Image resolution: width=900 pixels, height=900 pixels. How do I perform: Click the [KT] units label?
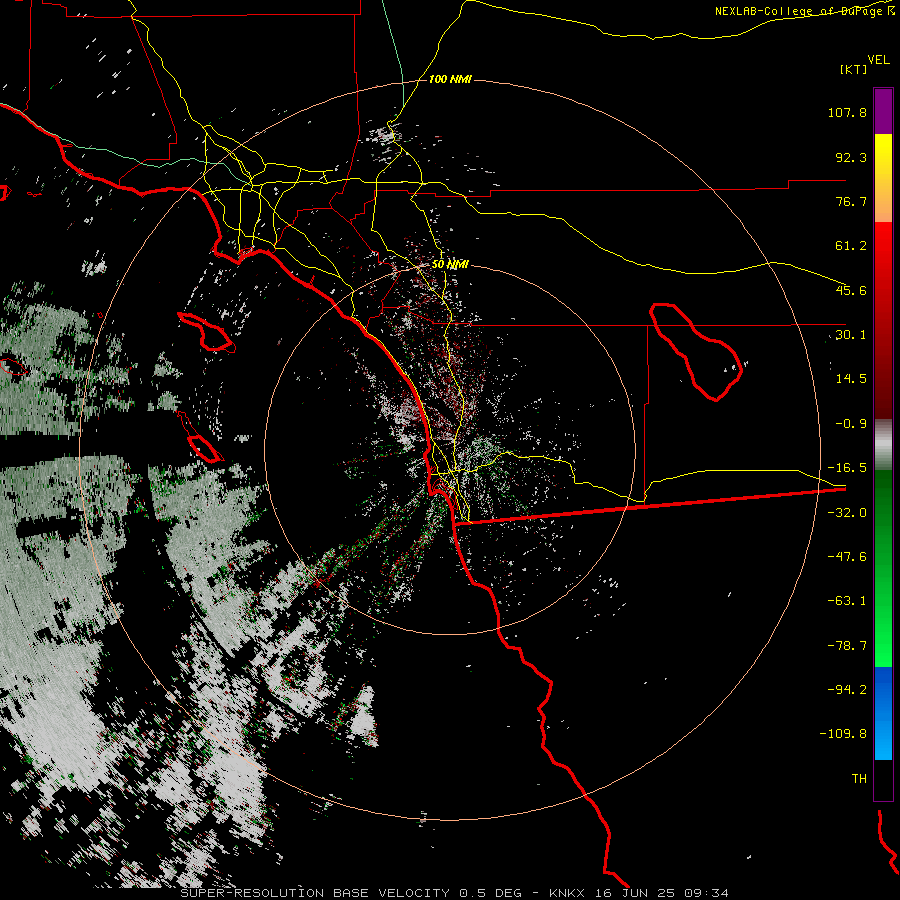(854, 69)
